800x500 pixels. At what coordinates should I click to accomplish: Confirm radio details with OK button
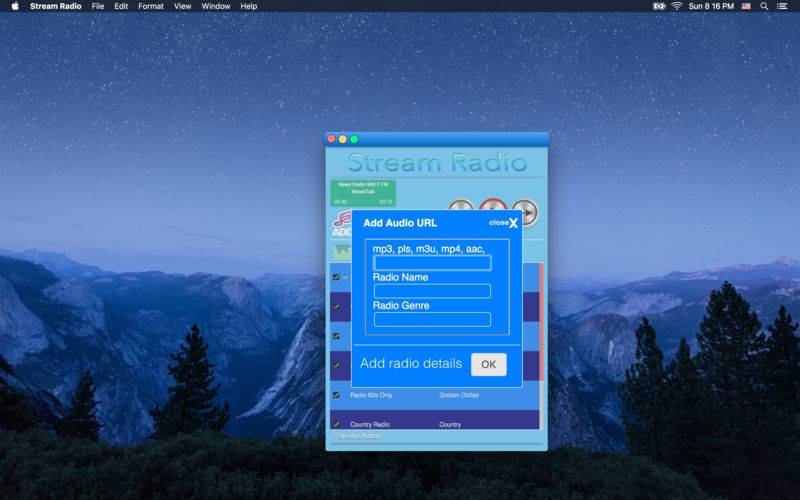[x=489, y=364]
